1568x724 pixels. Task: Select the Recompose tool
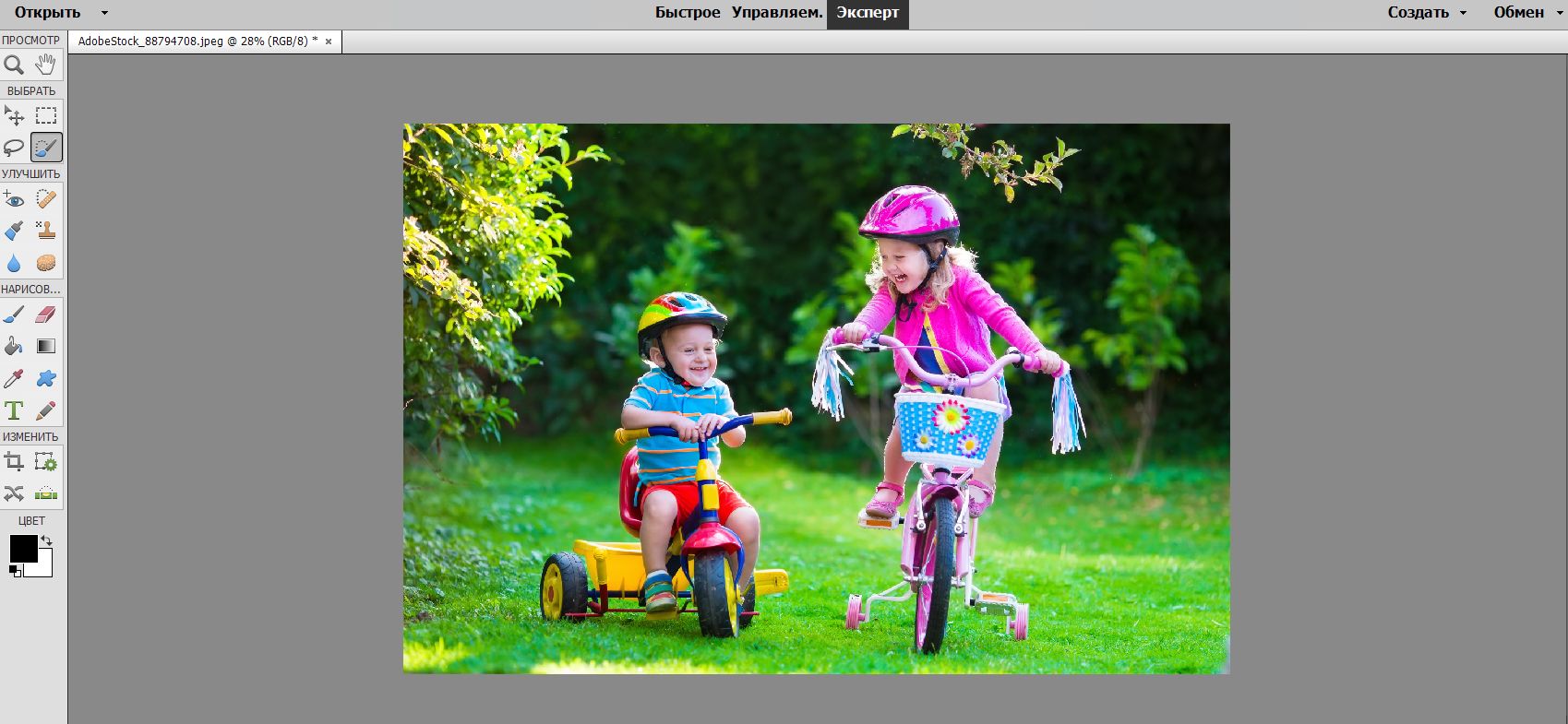coord(45,462)
